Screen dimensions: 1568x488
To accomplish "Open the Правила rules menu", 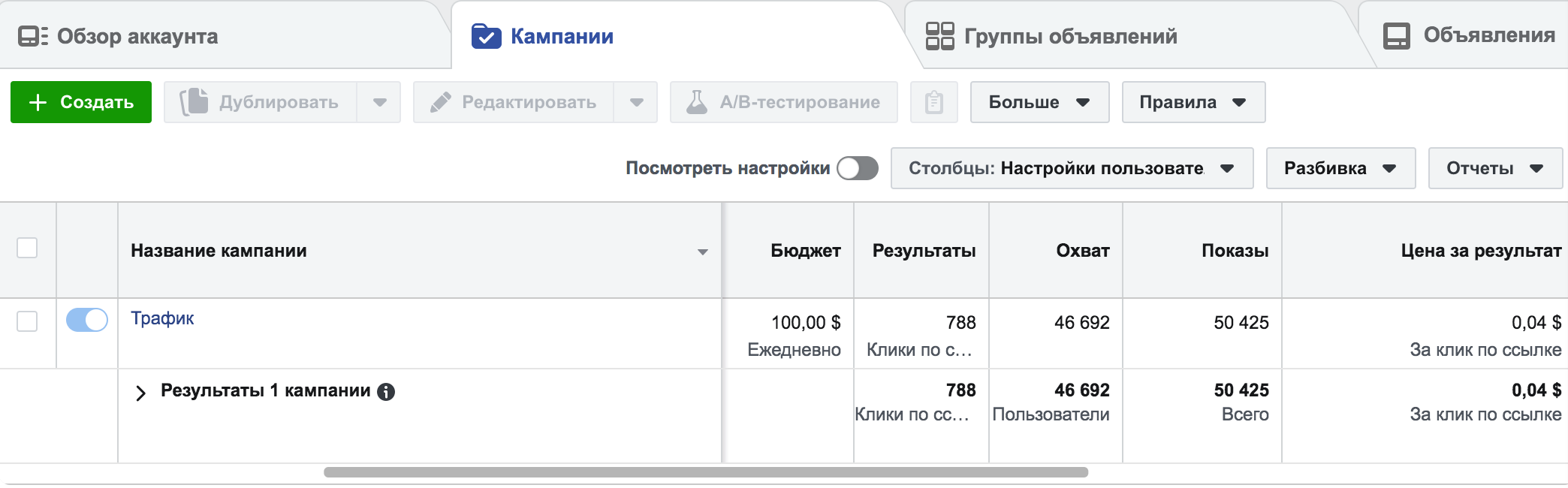I will tap(1193, 102).
